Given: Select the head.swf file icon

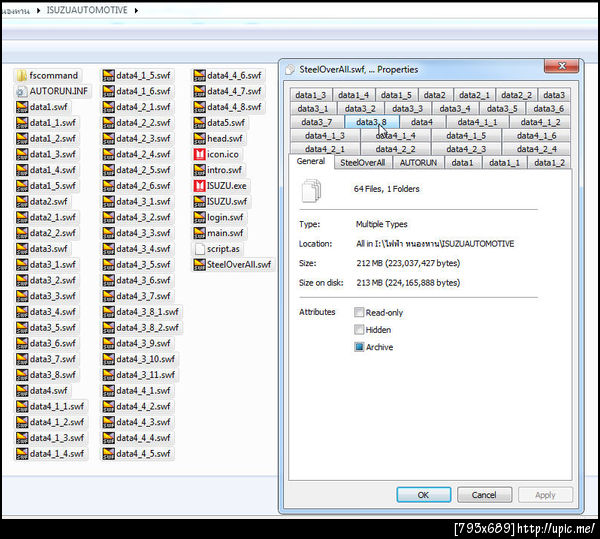Looking at the screenshot, I should pos(199,138).
